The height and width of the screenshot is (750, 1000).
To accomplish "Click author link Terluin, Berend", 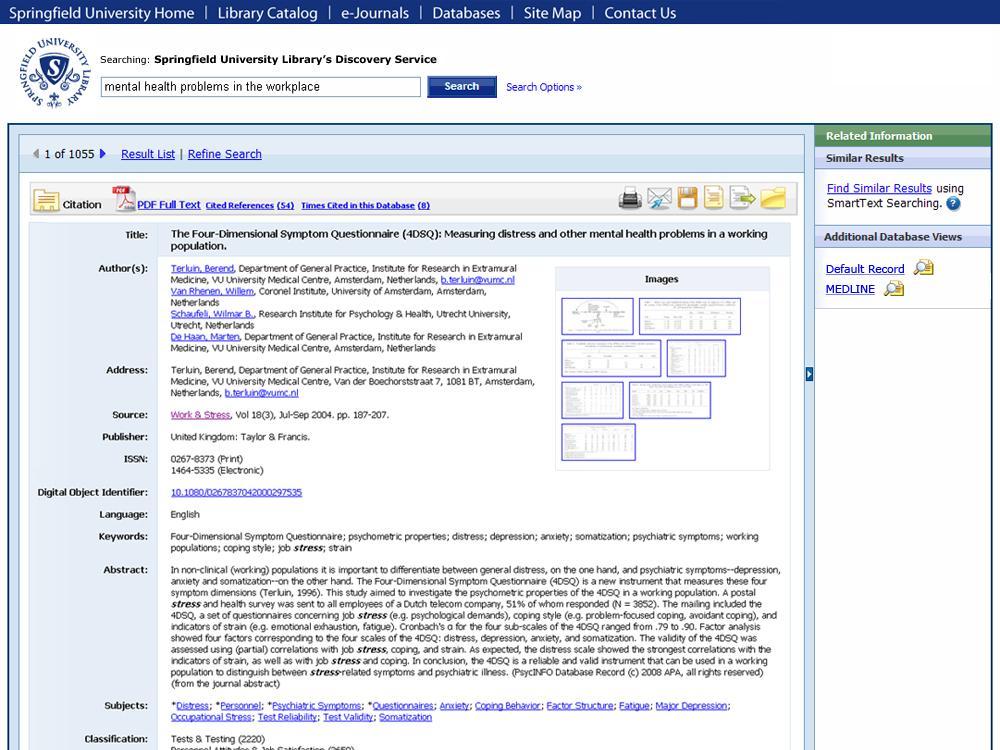I will coord(202,268).
